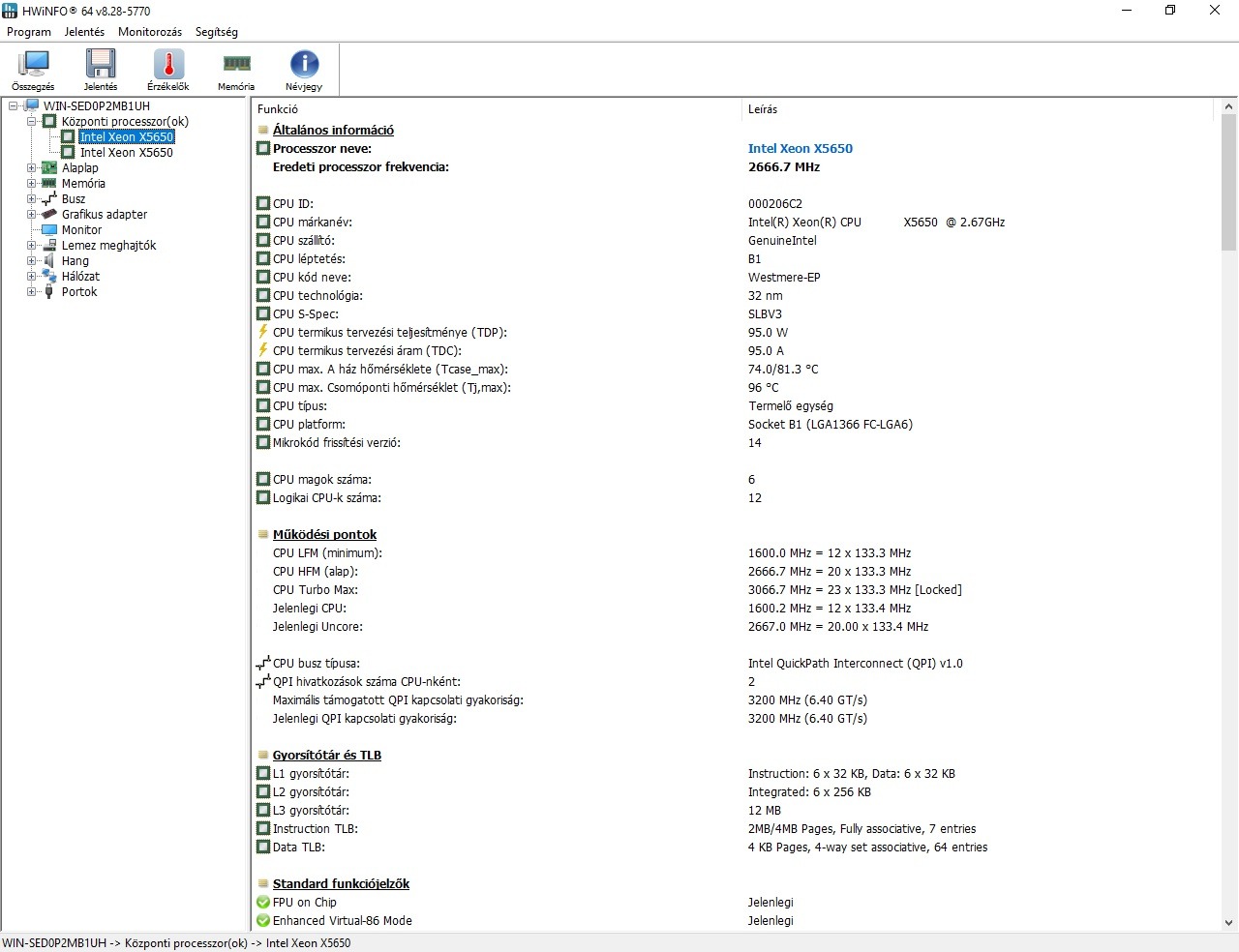Click the Busz icon in the tree
1239x952 pixels.
[x=49, y=198]
